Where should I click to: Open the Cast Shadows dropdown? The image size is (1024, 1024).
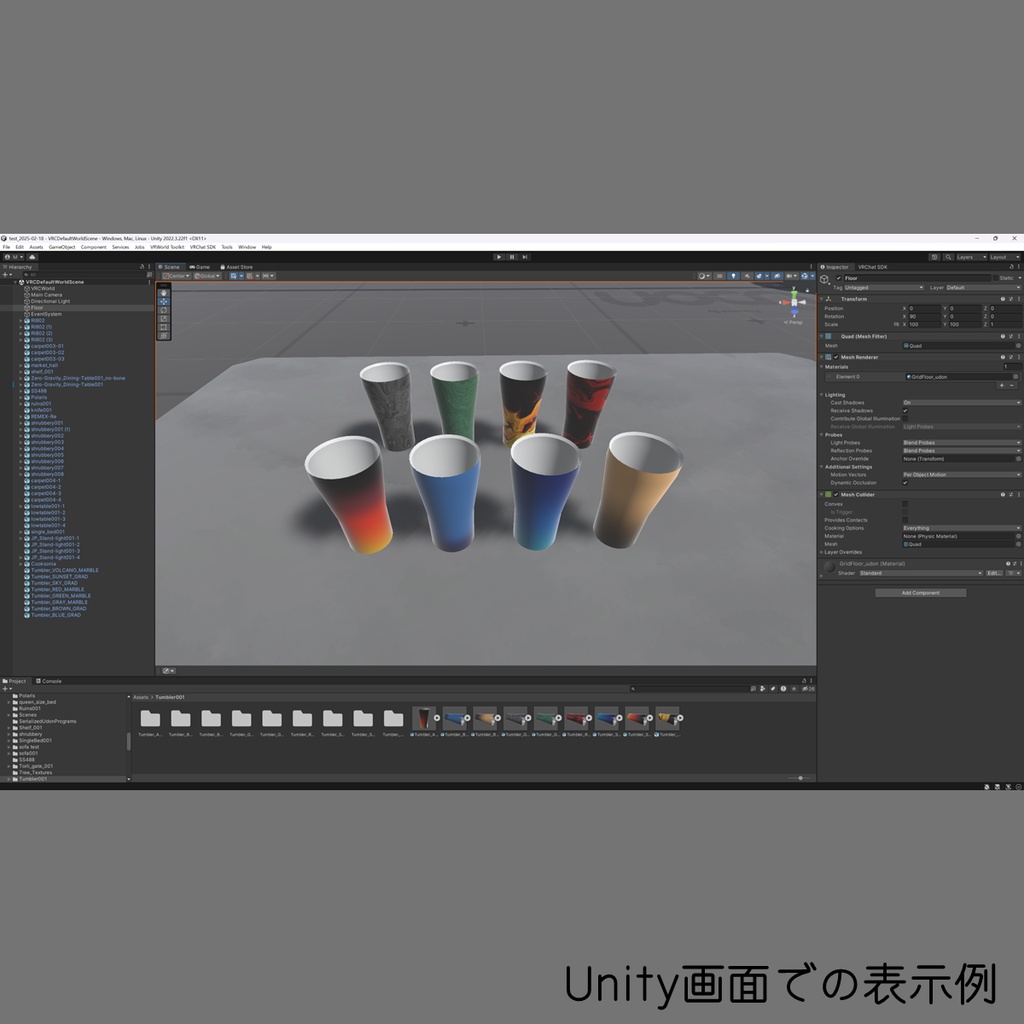tap(962, 403)
